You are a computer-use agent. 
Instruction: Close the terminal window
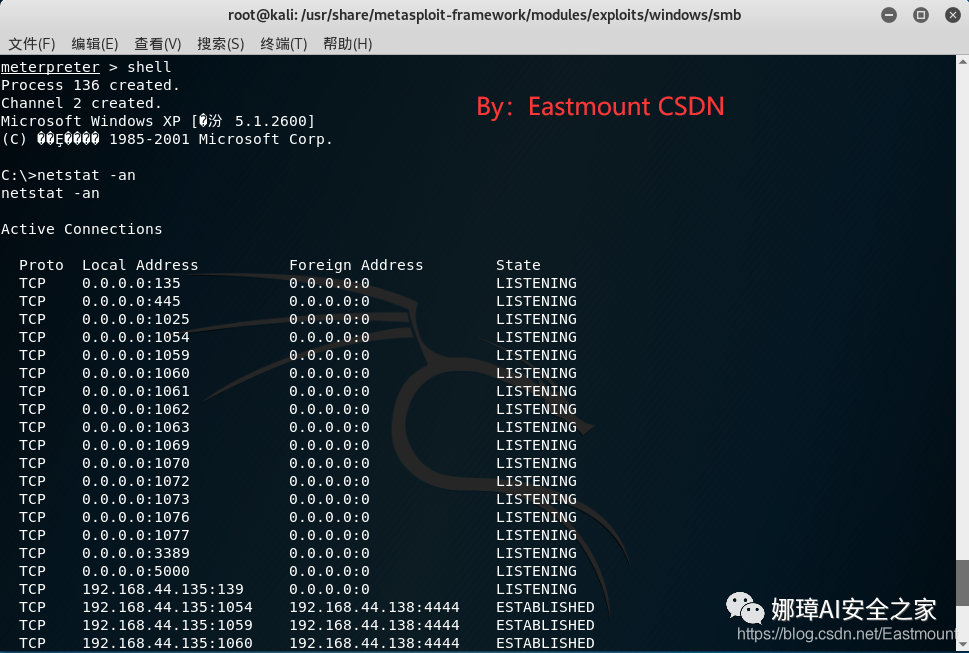pyautogui.click(x=953, y=15)
